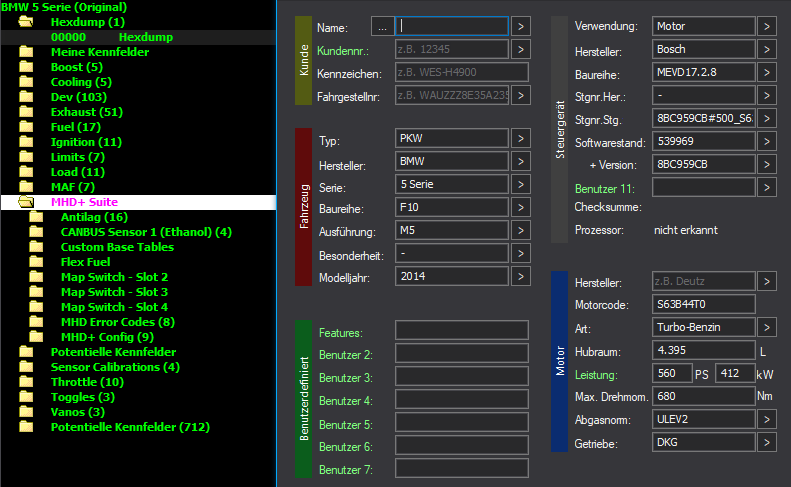Image resolution: width=791 pixels, height=487 pixels.
Task: Click the Hubraum 4.395 field
Action: coord(703,350)
